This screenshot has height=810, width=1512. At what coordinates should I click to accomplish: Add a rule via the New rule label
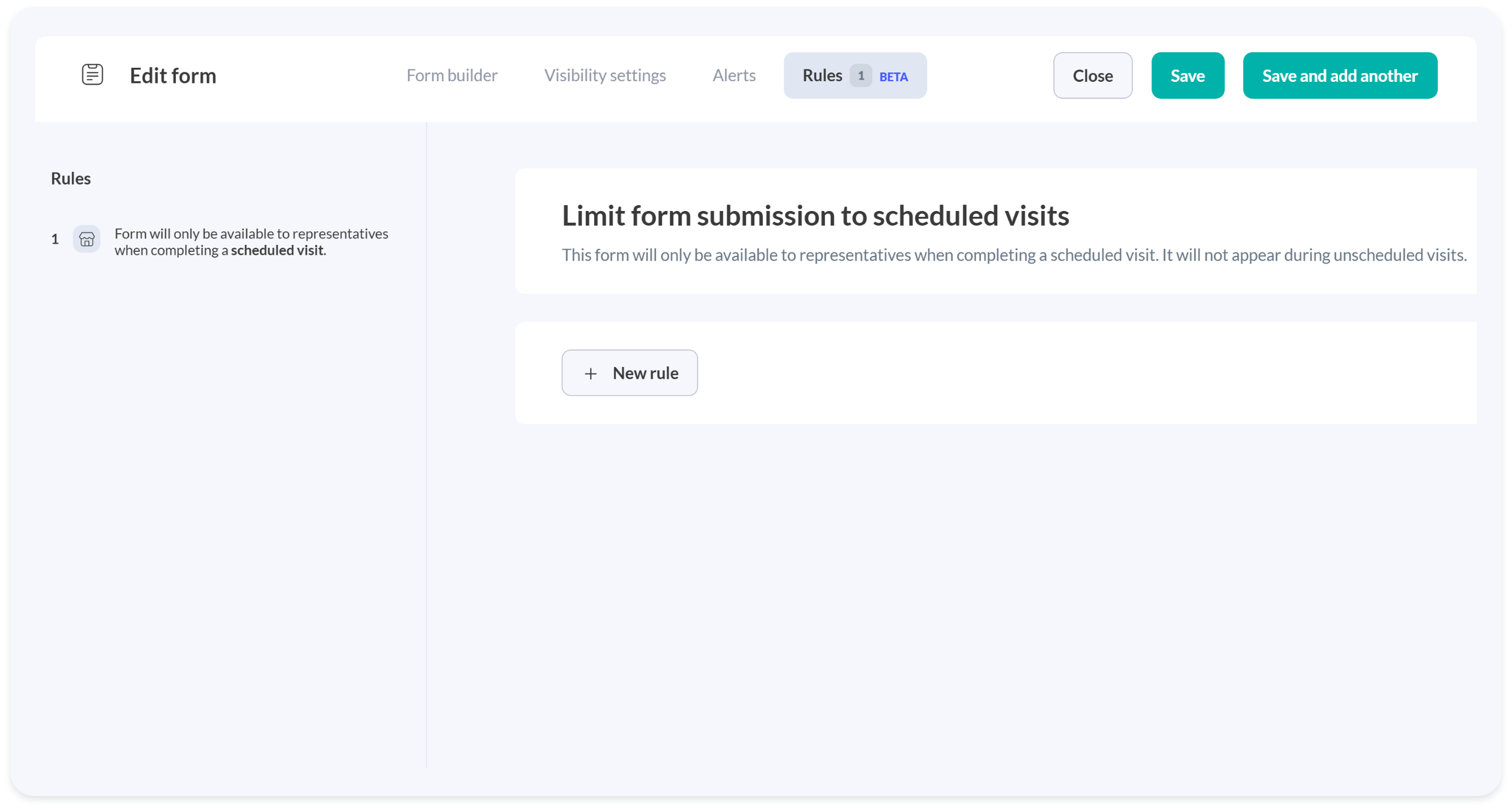645,373
